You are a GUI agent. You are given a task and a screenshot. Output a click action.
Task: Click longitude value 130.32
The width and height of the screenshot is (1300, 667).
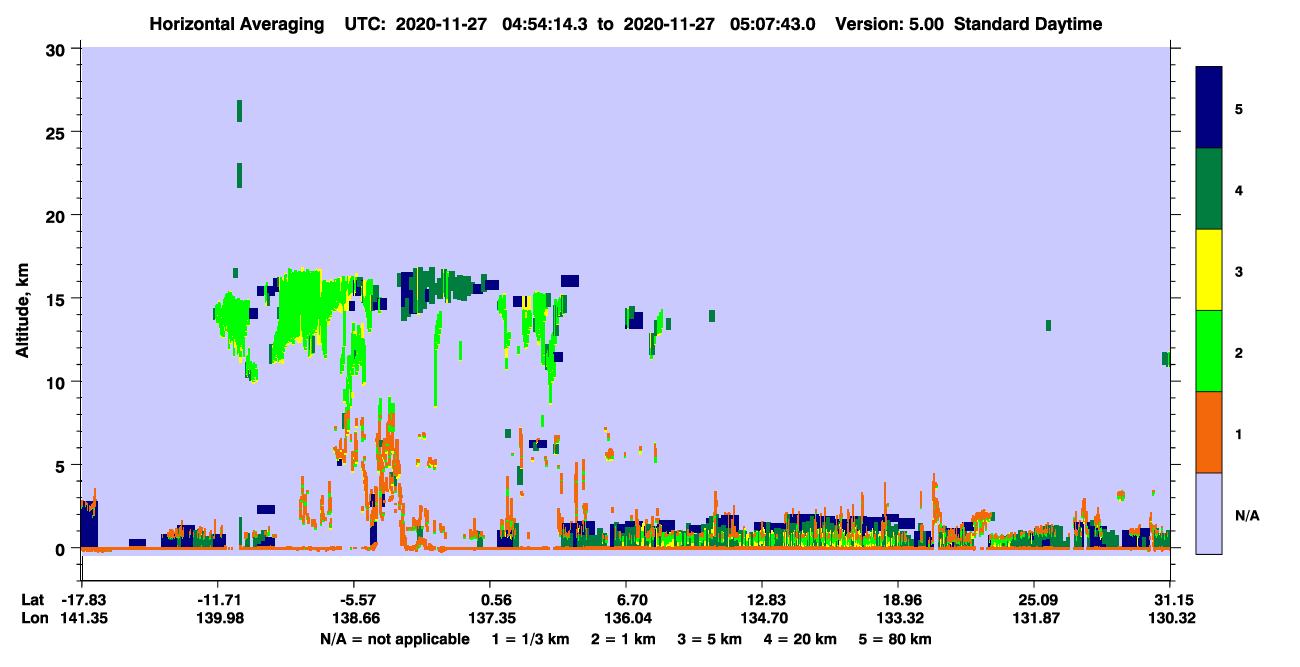click(x=1170, y=619)
